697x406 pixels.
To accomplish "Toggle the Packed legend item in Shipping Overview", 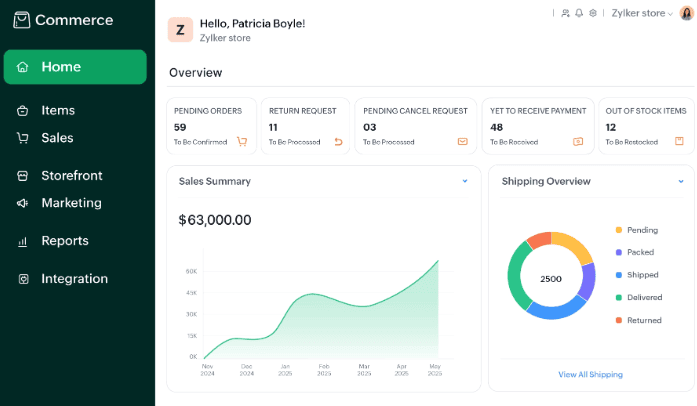I will point(640,252).
